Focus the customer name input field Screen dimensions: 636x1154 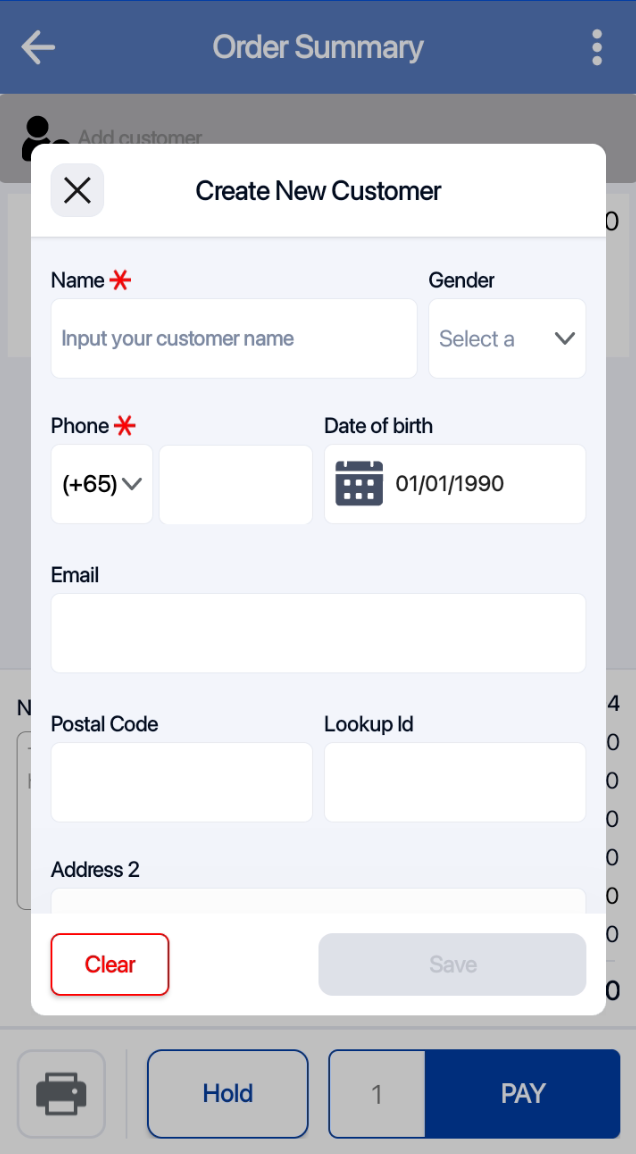(234, 339)
